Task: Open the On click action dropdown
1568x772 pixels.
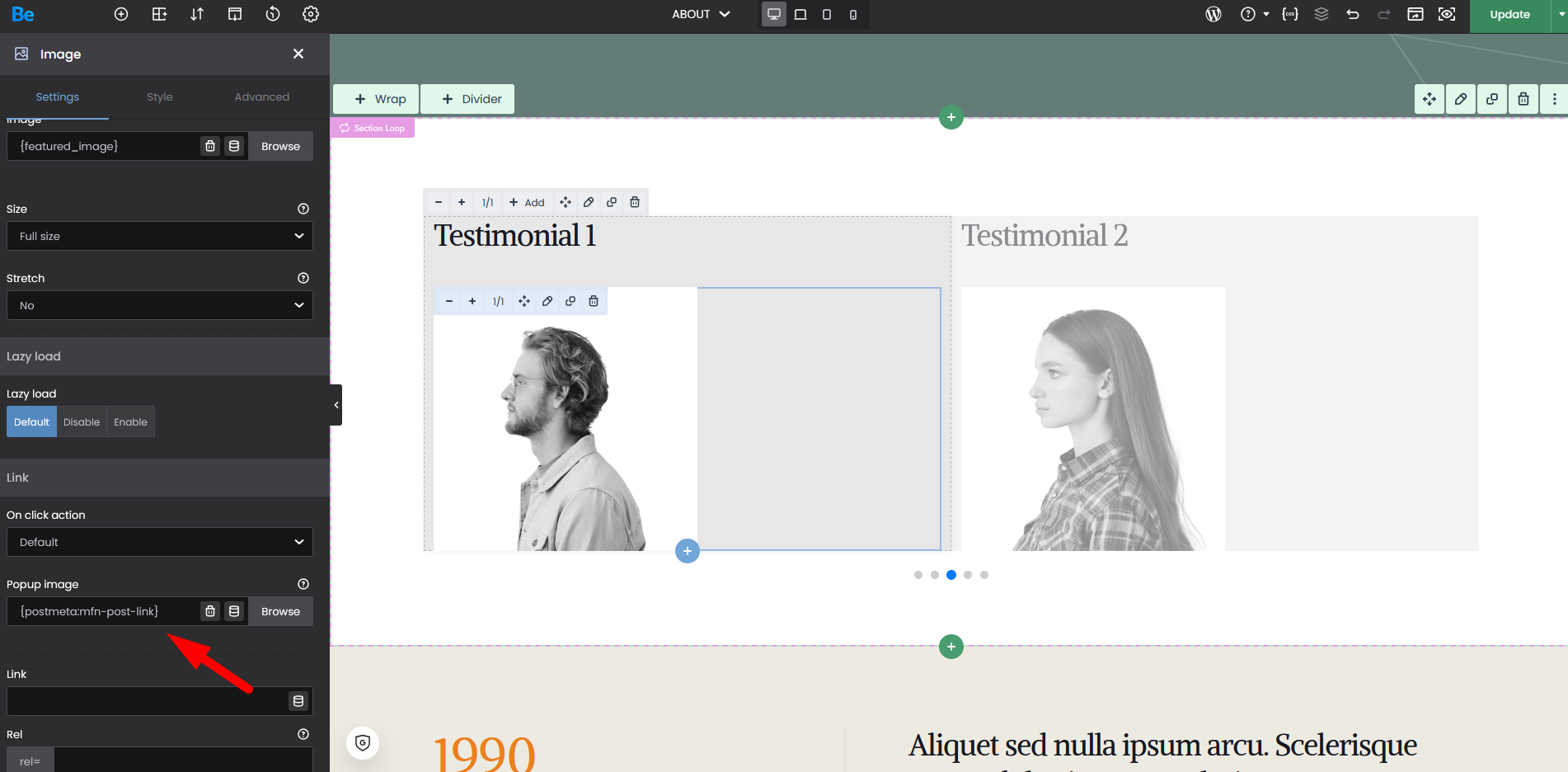Action: pyautogui.click(x=160, y=542)
